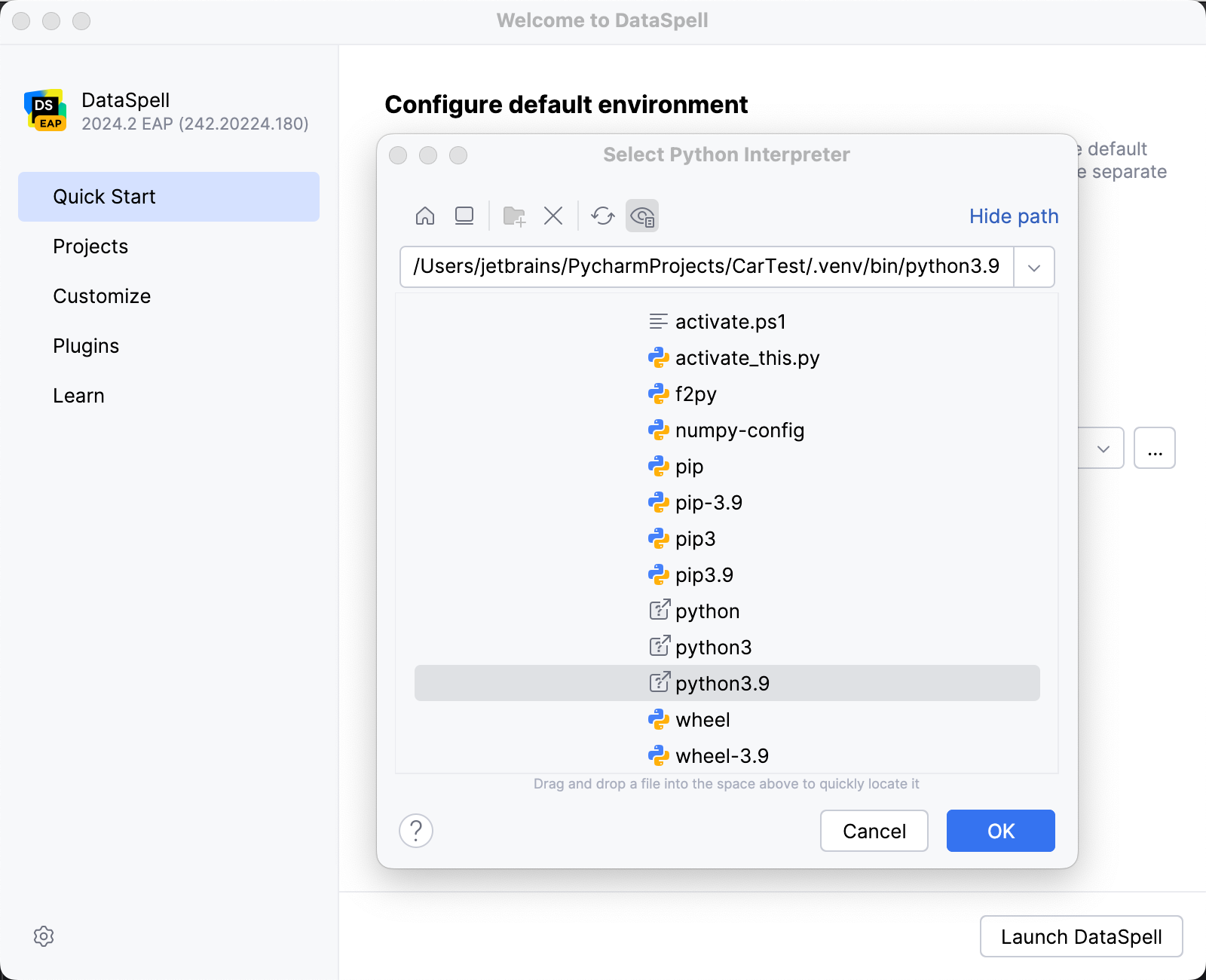1206x980 pixels.
Task: Select wheel-3.9 in the file list
Action: (x=721, y=755)
